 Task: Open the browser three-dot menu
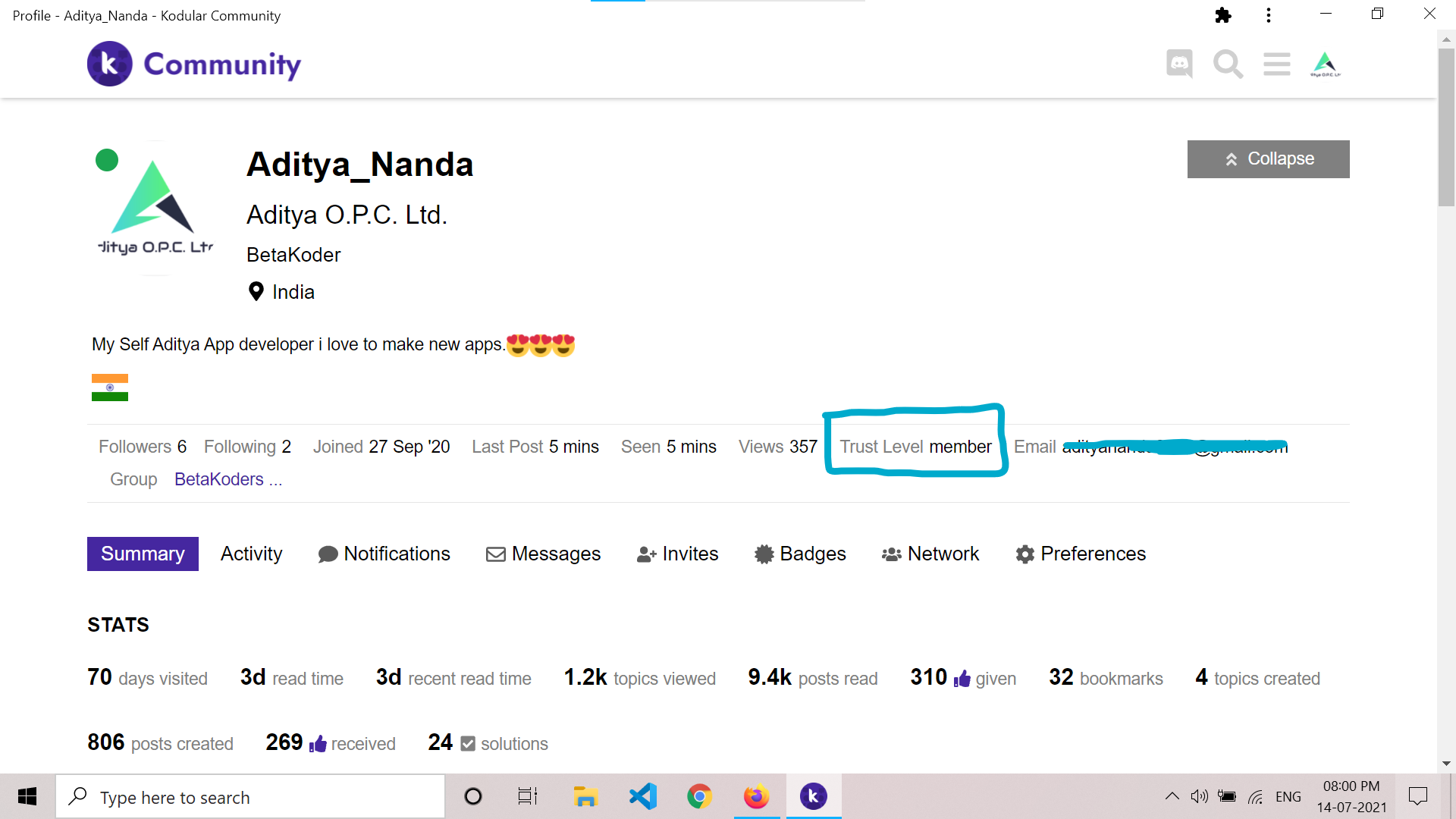pyautogui.click(x=1268, y=15)
